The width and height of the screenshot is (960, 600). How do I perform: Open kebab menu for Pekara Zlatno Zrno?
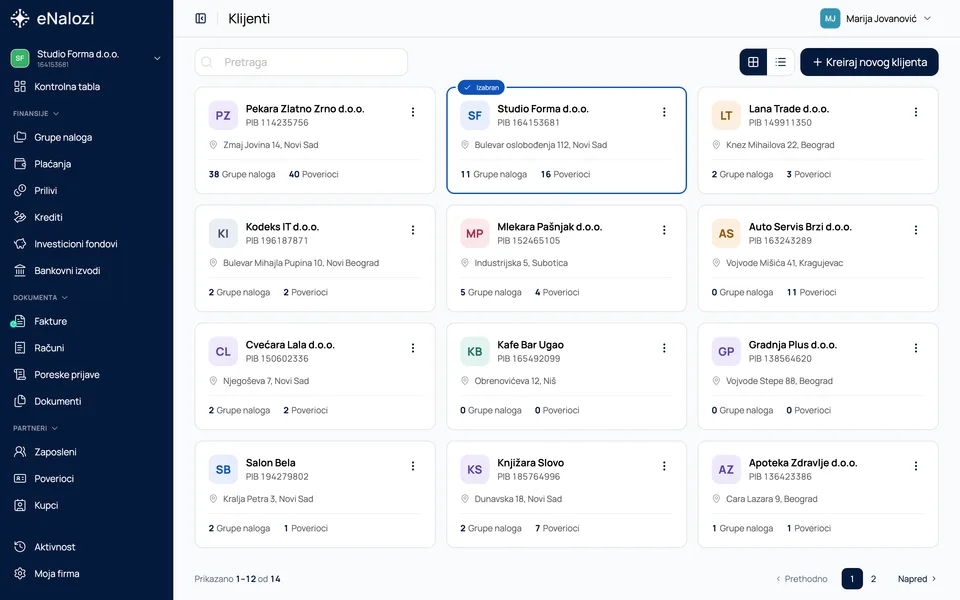pyautogui.click(x=413, y=112)
